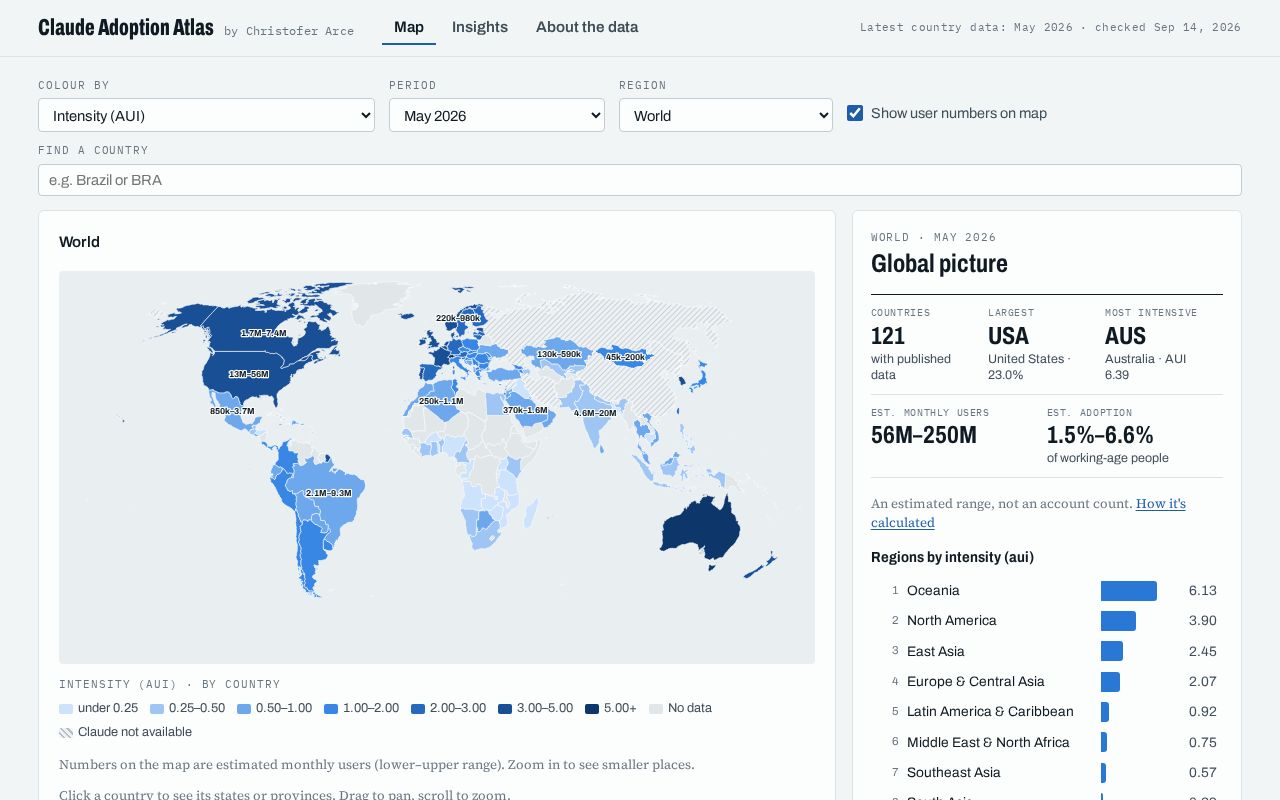Open the Region dropdown showing World
The image size is (1280, 800).
click(x=726, y=115)
